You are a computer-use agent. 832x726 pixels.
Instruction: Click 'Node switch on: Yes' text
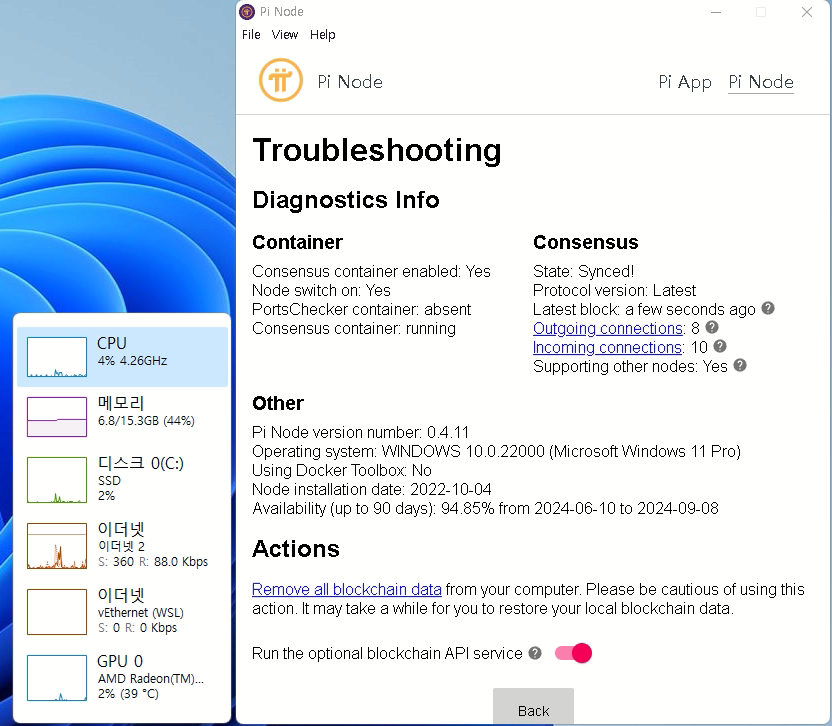(x=321, y=290)
